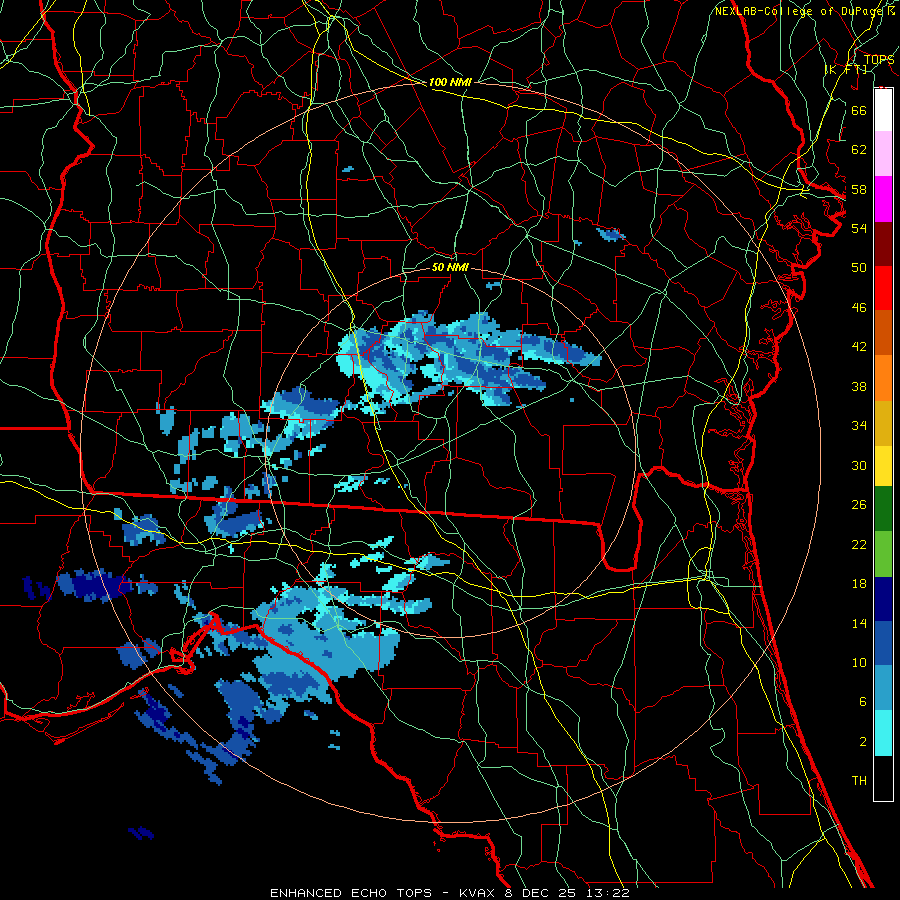Click the light pink swatch on the color scale
Image resolution: width=900 pixels, height=900 pixels.
coord(883,153)
